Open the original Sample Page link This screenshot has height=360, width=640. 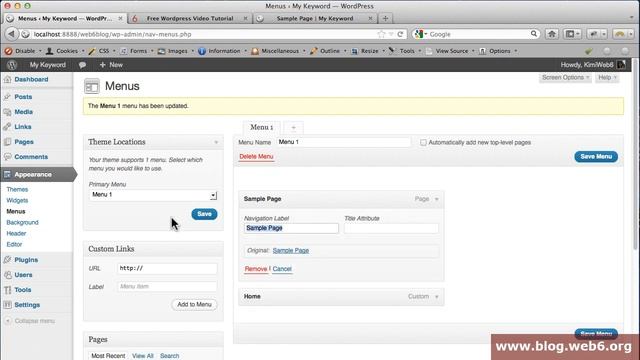tap(291, 251)
